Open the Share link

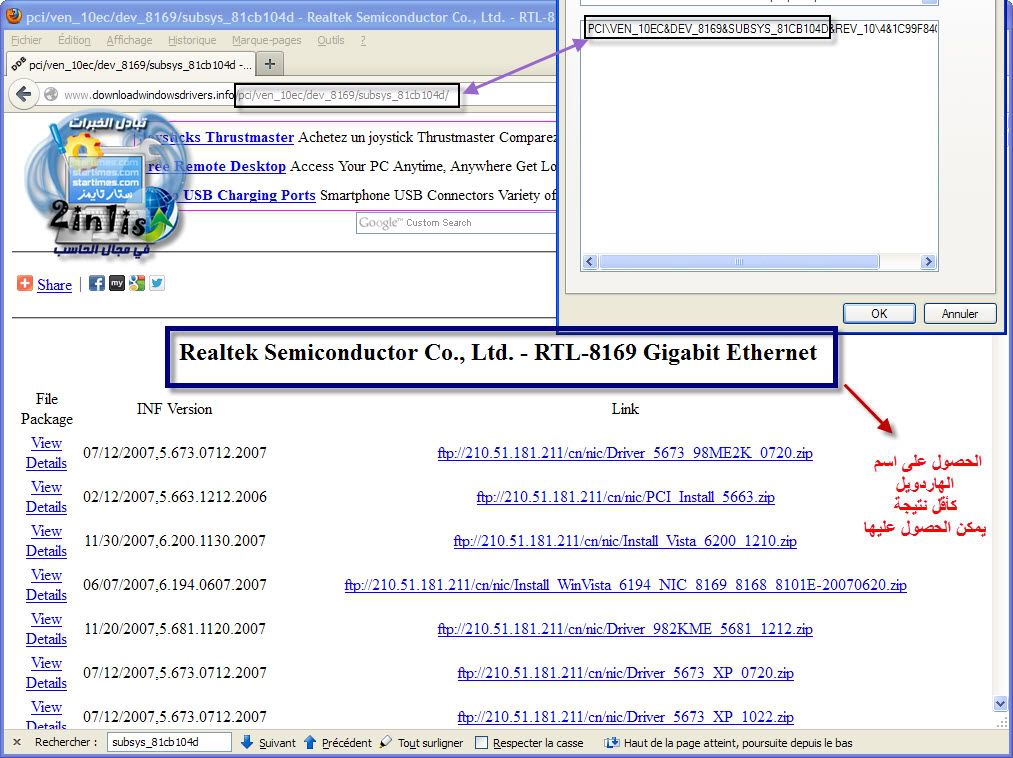(x=54, y=285)
